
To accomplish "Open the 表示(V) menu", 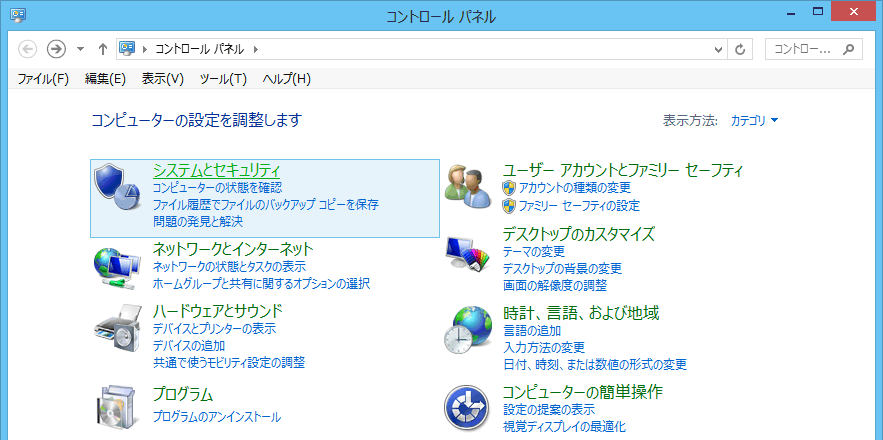I will (163, 79).
